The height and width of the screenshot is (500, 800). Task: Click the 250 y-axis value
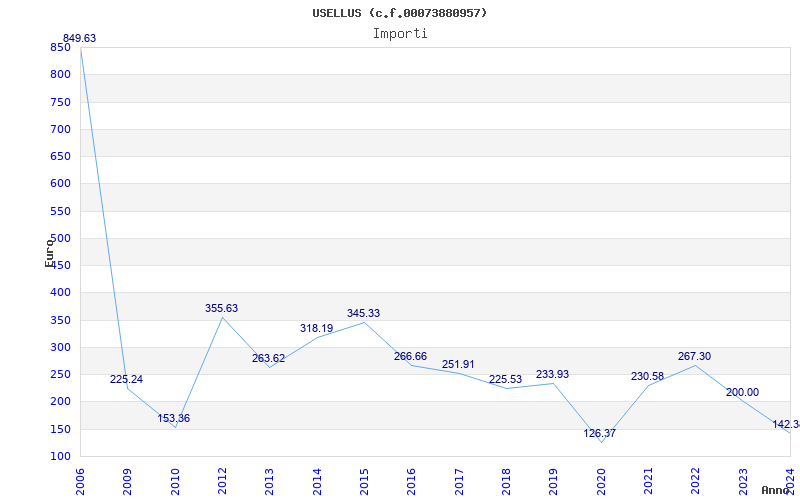tap(60, 374)
